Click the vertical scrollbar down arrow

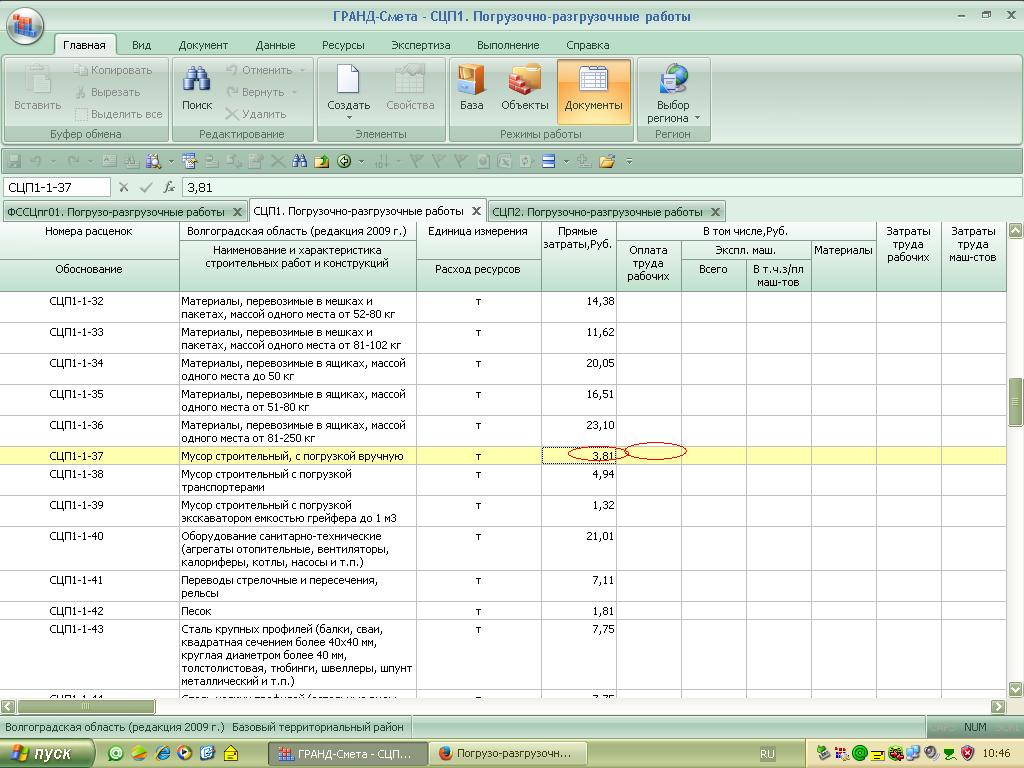click(x=1015, y=689)
